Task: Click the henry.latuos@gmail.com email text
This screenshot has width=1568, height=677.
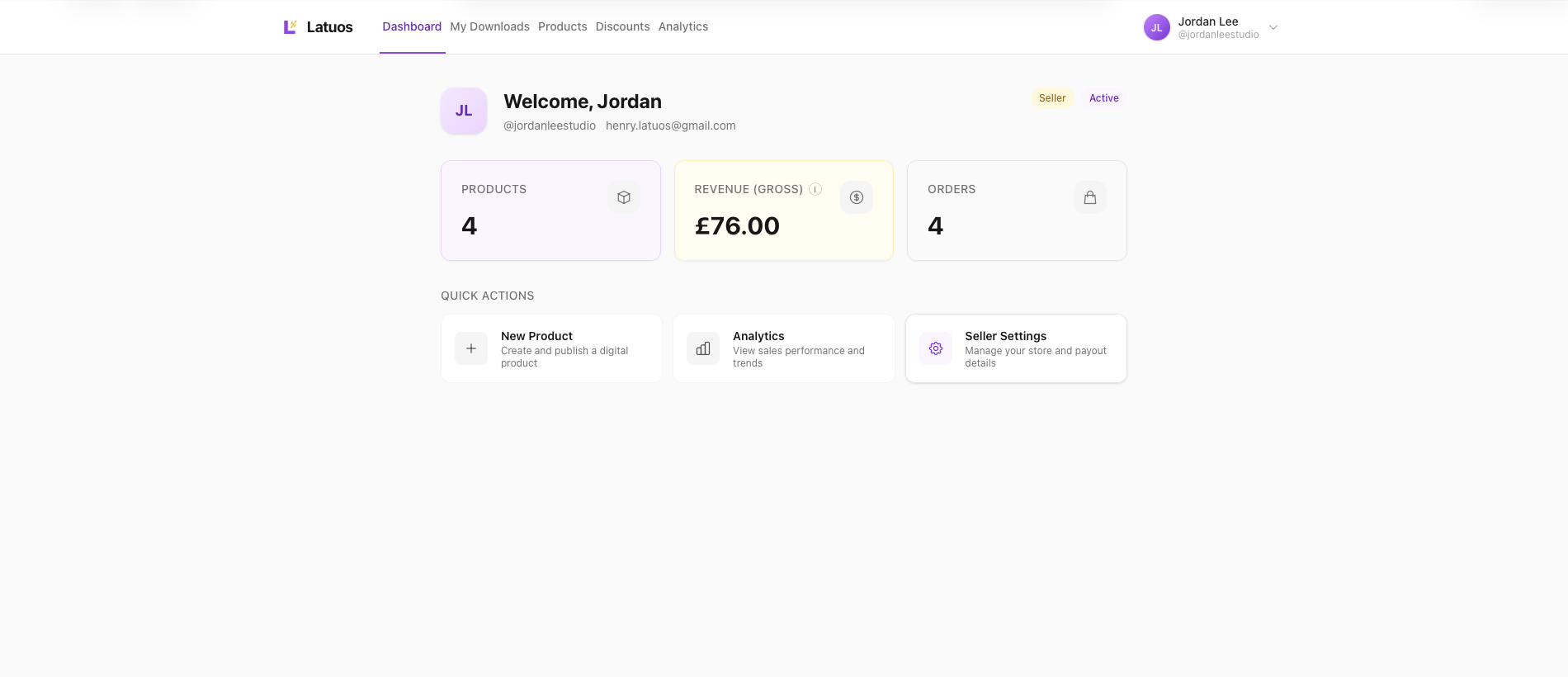Action: point(671,125)
